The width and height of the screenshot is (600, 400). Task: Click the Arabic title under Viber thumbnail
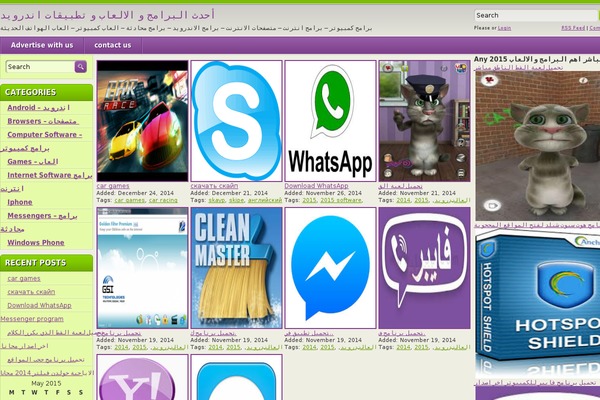coord(402,333)
